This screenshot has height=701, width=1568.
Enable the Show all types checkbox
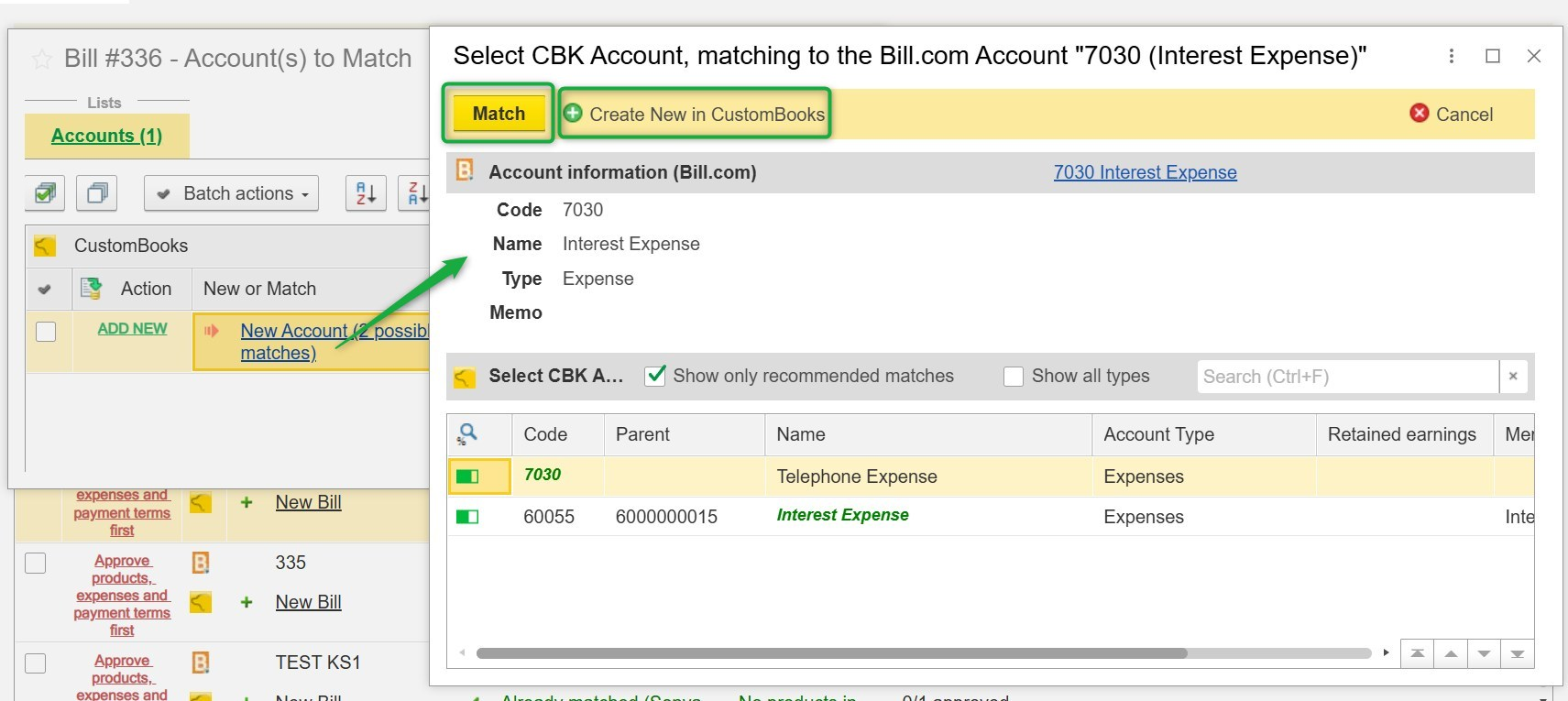click(1014, 377)
